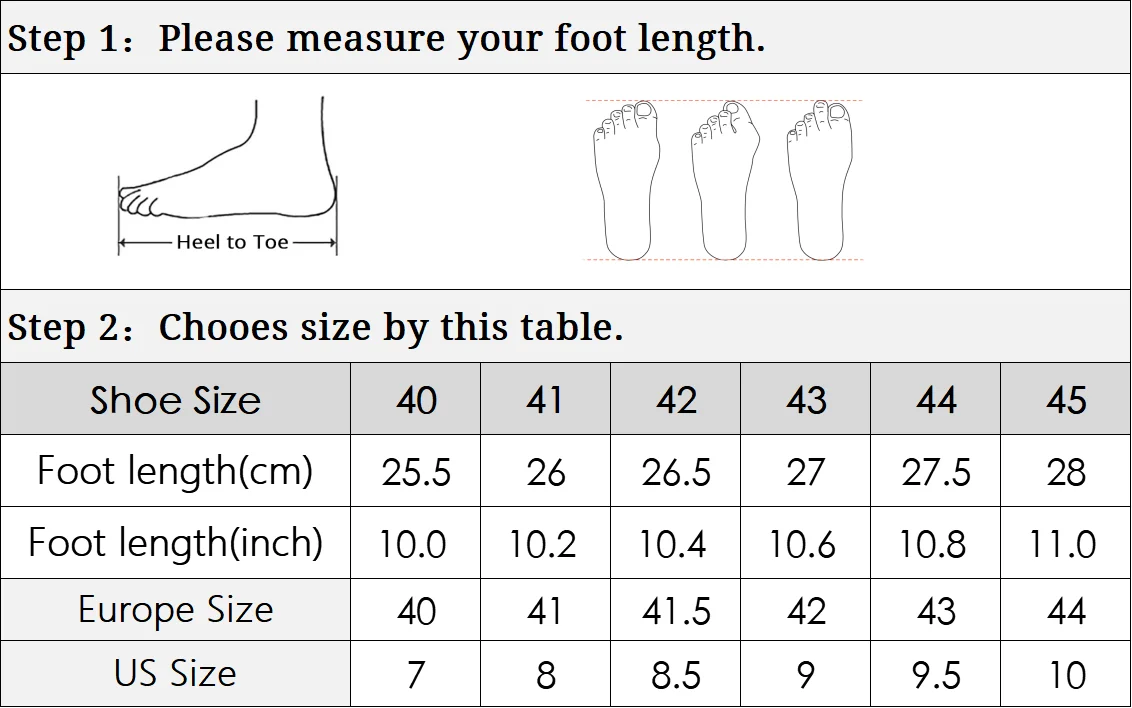Select shoe size 40 column header

(x=416, y=399)
